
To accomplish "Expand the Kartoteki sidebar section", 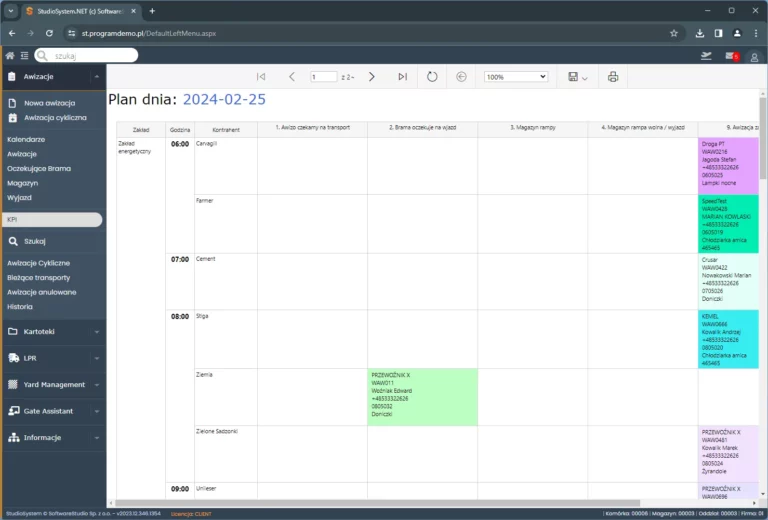I will 53,331.
